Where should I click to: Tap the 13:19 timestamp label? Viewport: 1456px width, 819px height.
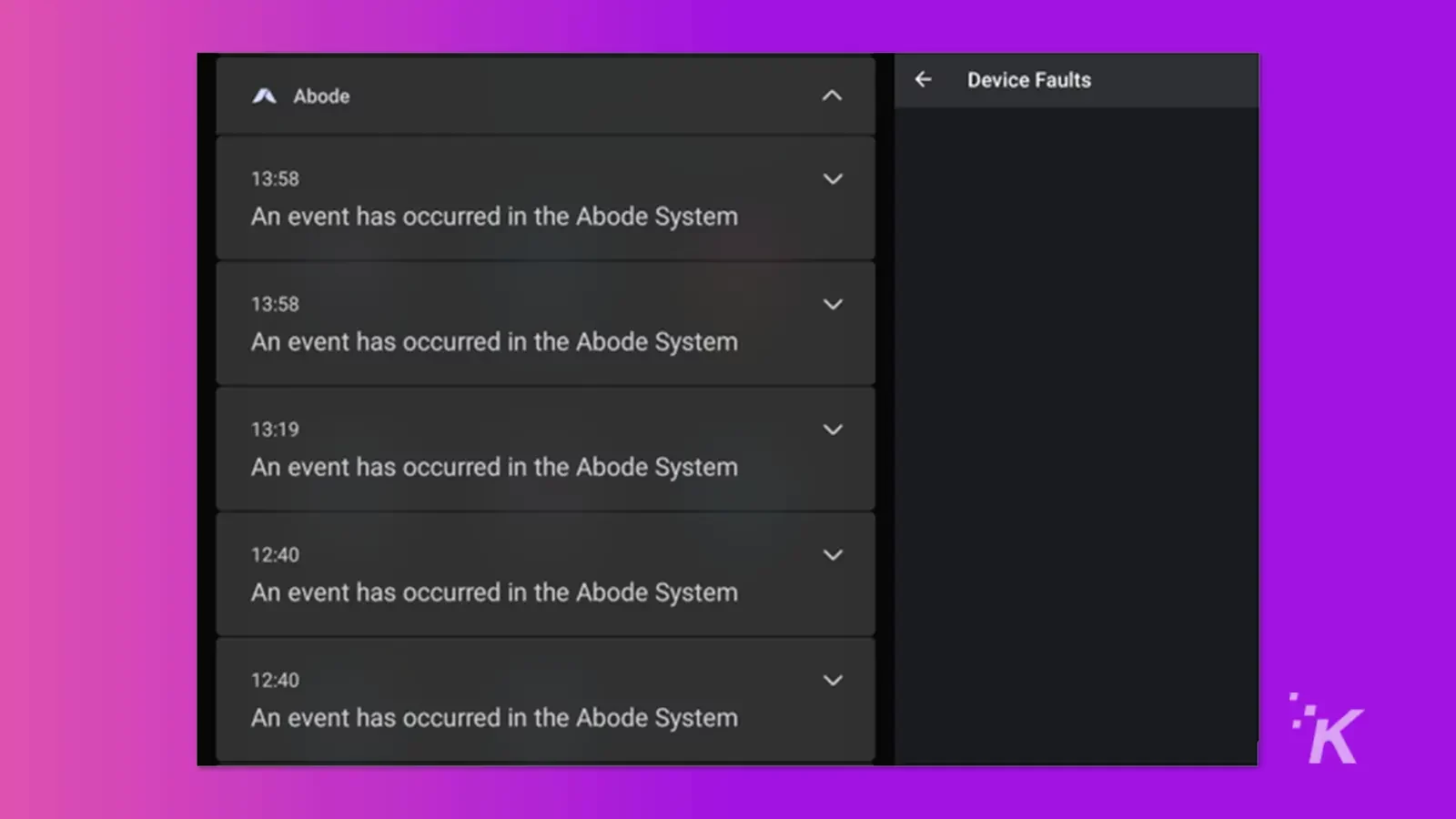coord(274,430)
